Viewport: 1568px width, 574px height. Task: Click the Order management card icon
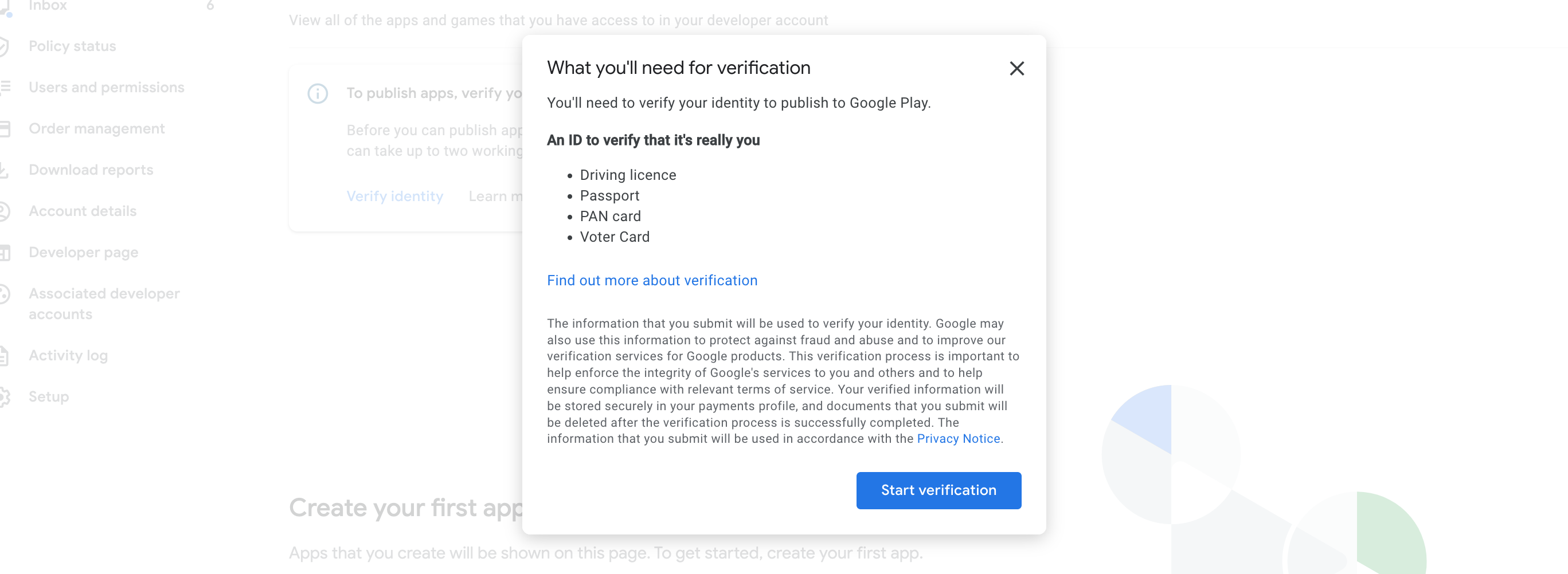pos(3,129)
